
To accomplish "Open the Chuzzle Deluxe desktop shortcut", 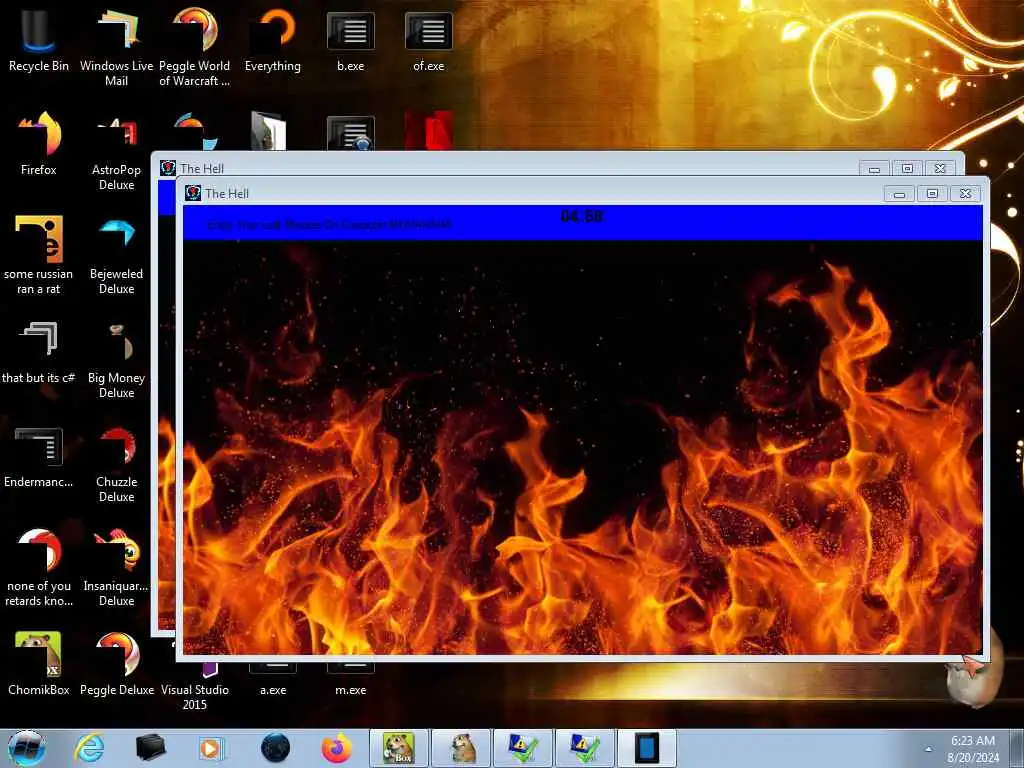I will pyautogui.click(x=116, y=464).
